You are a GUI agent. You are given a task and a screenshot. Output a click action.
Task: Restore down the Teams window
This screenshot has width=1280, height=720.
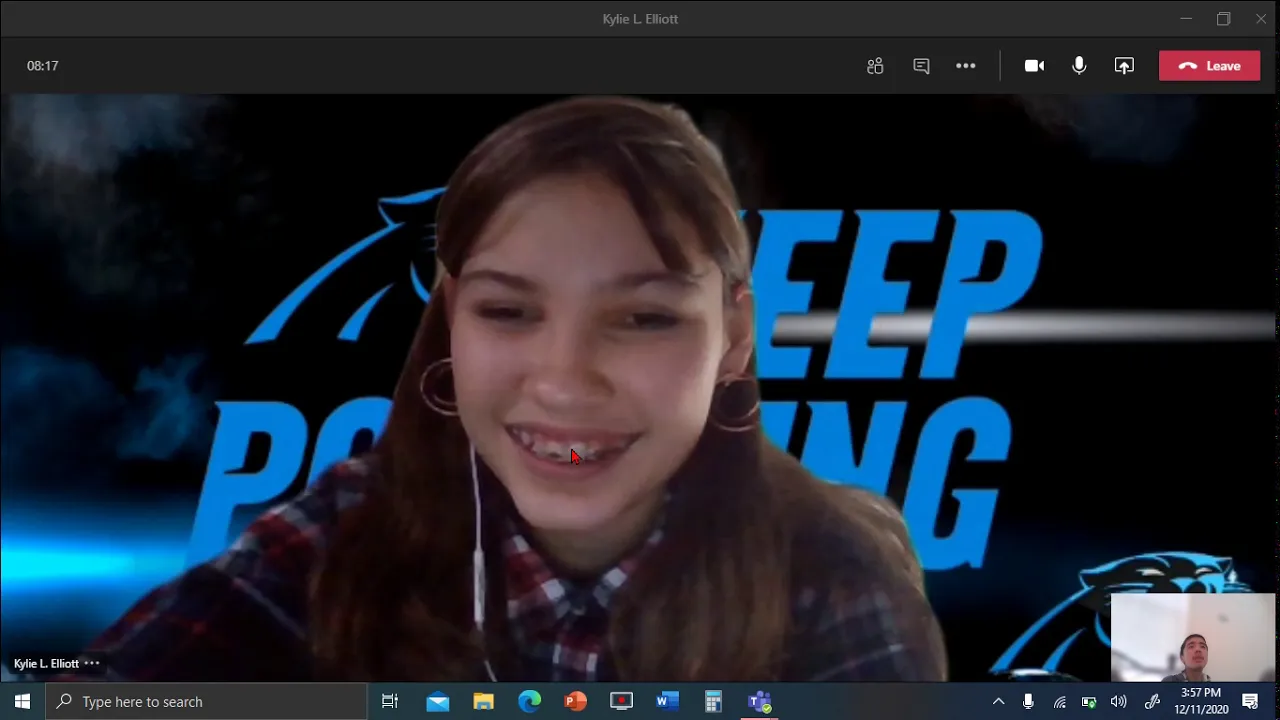[x=1223, y=18]
